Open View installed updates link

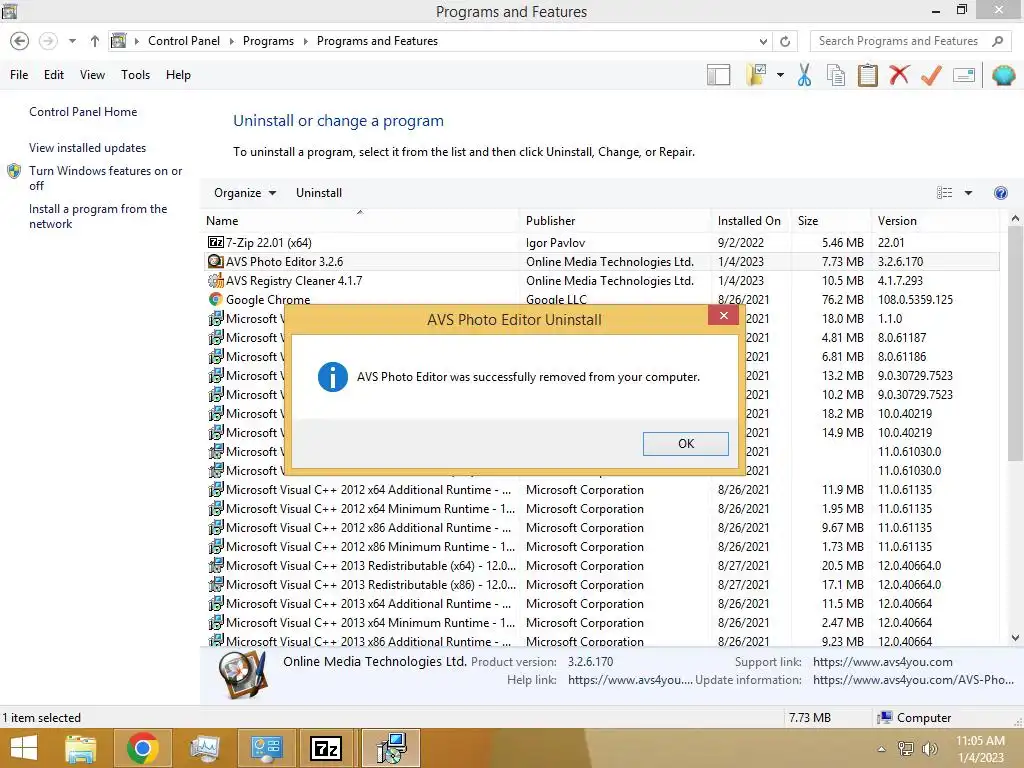point(88,148)
